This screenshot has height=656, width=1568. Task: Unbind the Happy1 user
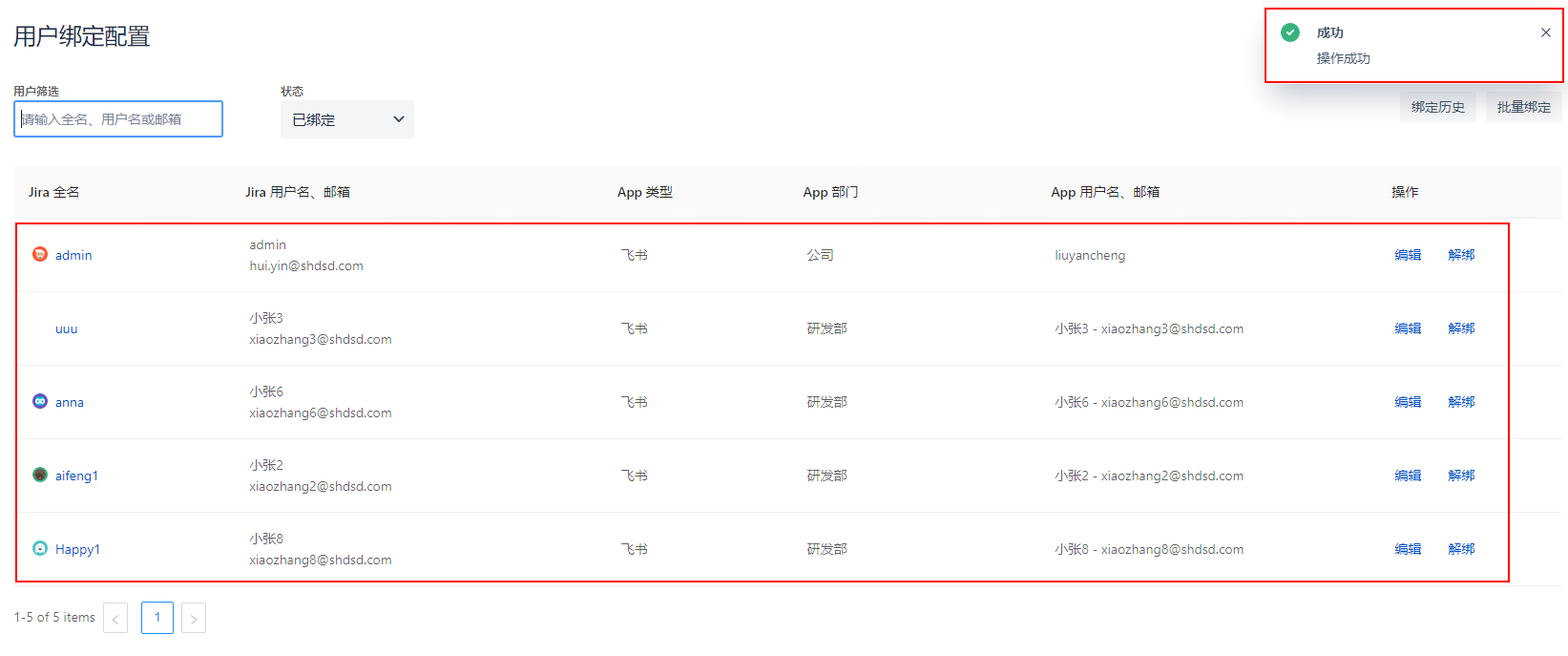[1461, 549]
